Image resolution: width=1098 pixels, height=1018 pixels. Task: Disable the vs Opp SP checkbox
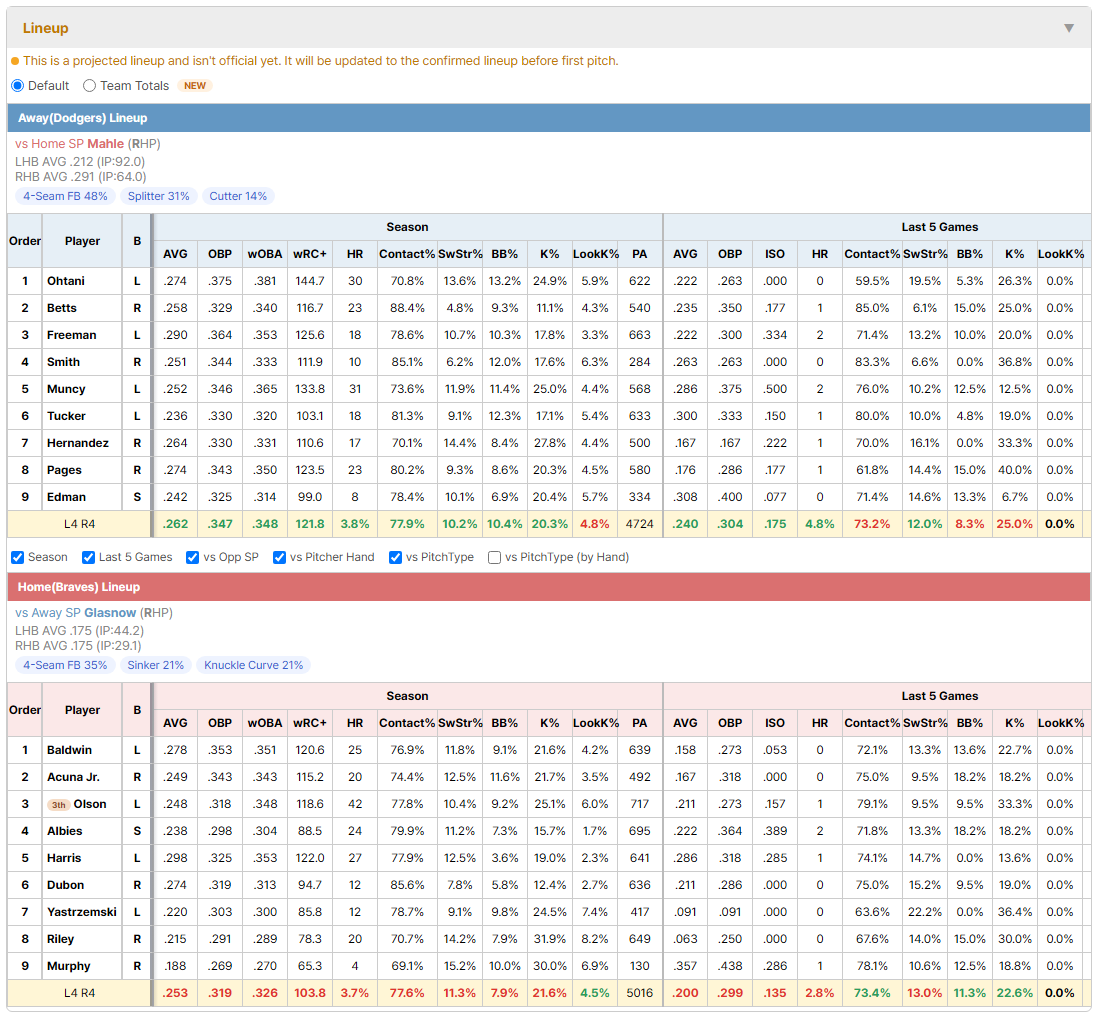point(193,557)
